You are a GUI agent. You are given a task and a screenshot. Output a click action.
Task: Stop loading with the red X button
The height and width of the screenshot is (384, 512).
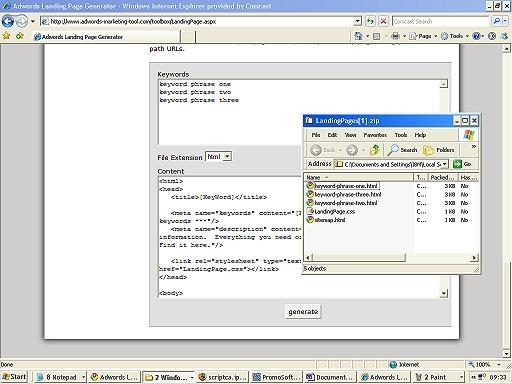[x=384, y=22]
